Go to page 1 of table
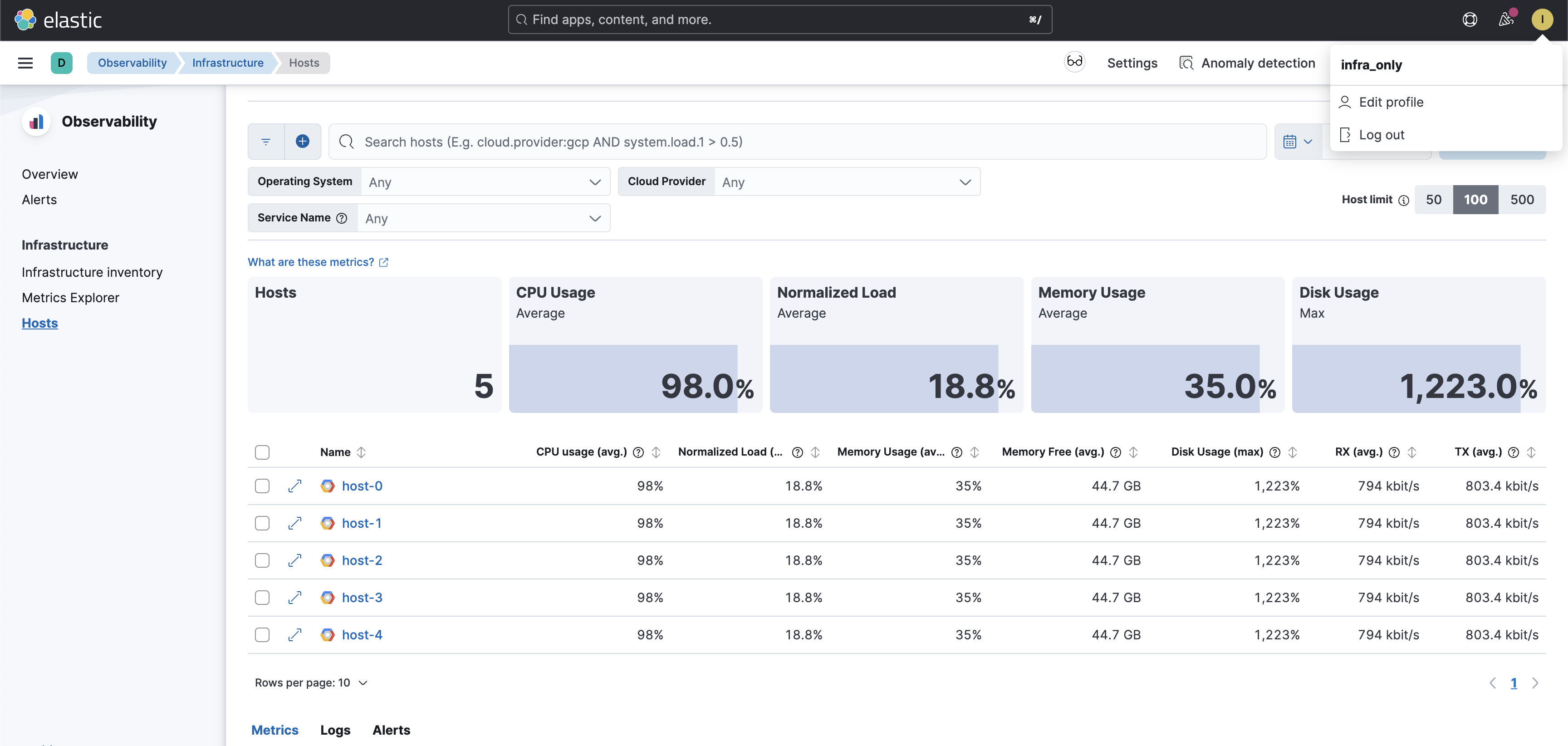This screenshot has height=746, width=1568. (1514, 682)
